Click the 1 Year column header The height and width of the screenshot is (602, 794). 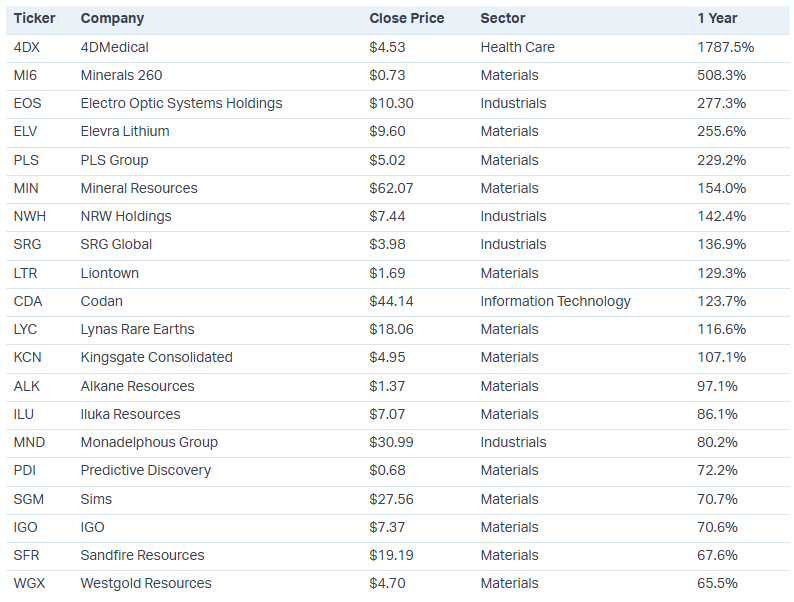(717, 18)
